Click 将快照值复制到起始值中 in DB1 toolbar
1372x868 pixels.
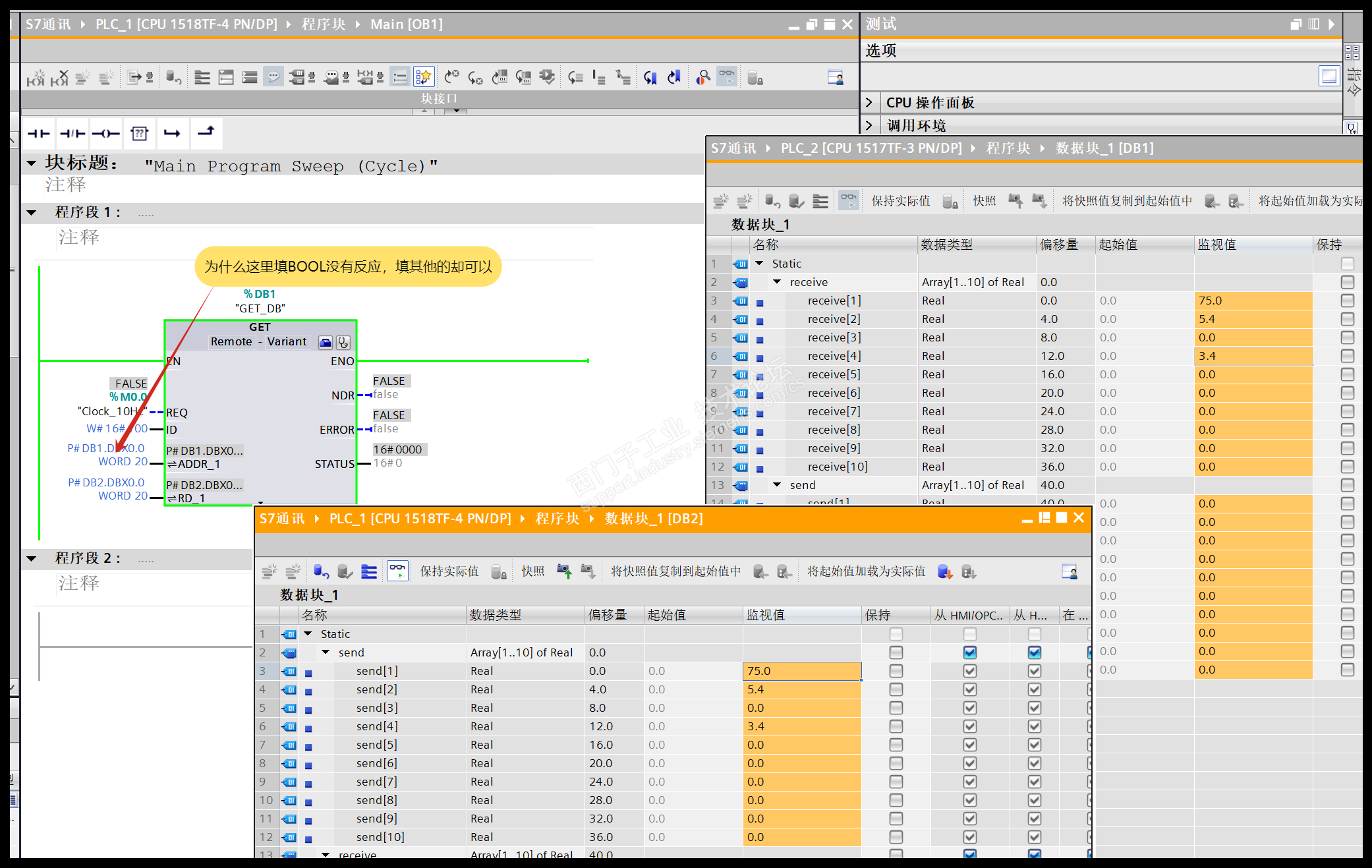point(1127,201)
